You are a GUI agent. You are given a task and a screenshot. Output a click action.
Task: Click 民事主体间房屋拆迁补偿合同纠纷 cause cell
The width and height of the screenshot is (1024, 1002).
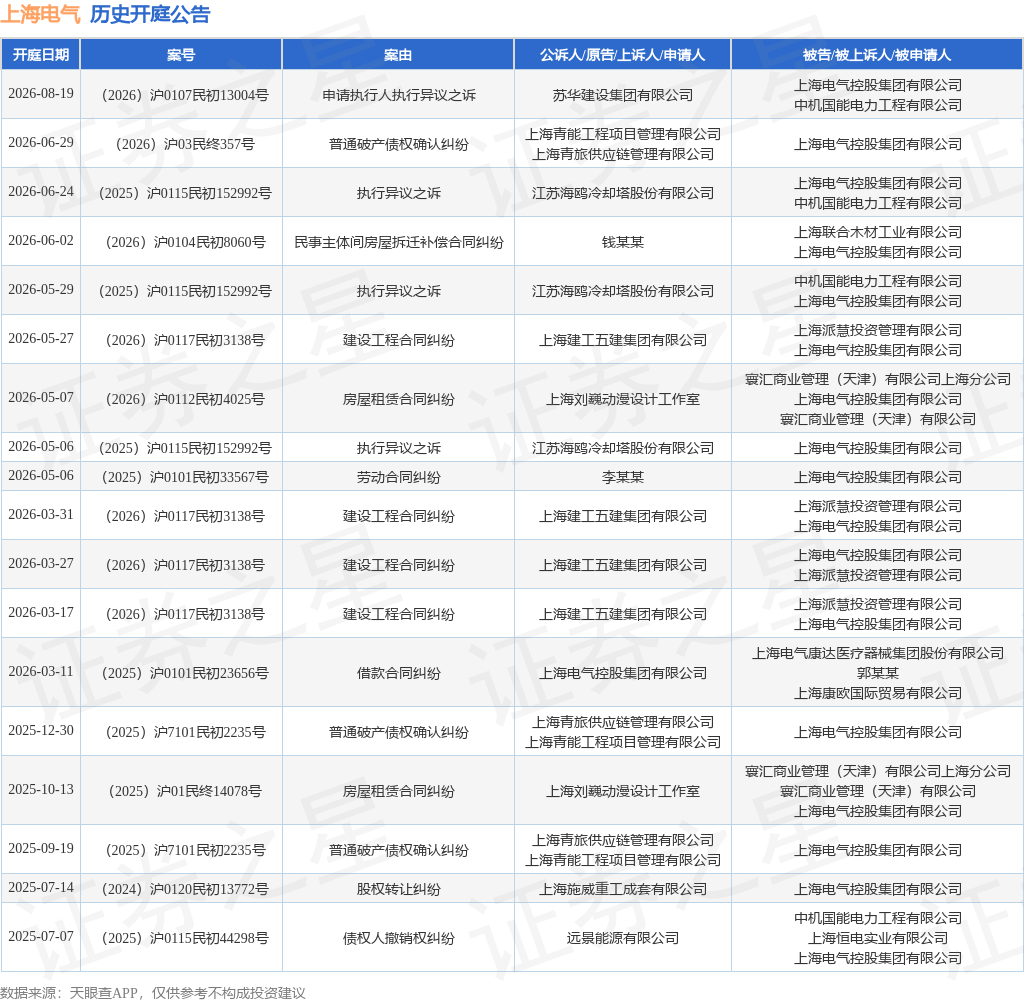(x=398, y=242)
